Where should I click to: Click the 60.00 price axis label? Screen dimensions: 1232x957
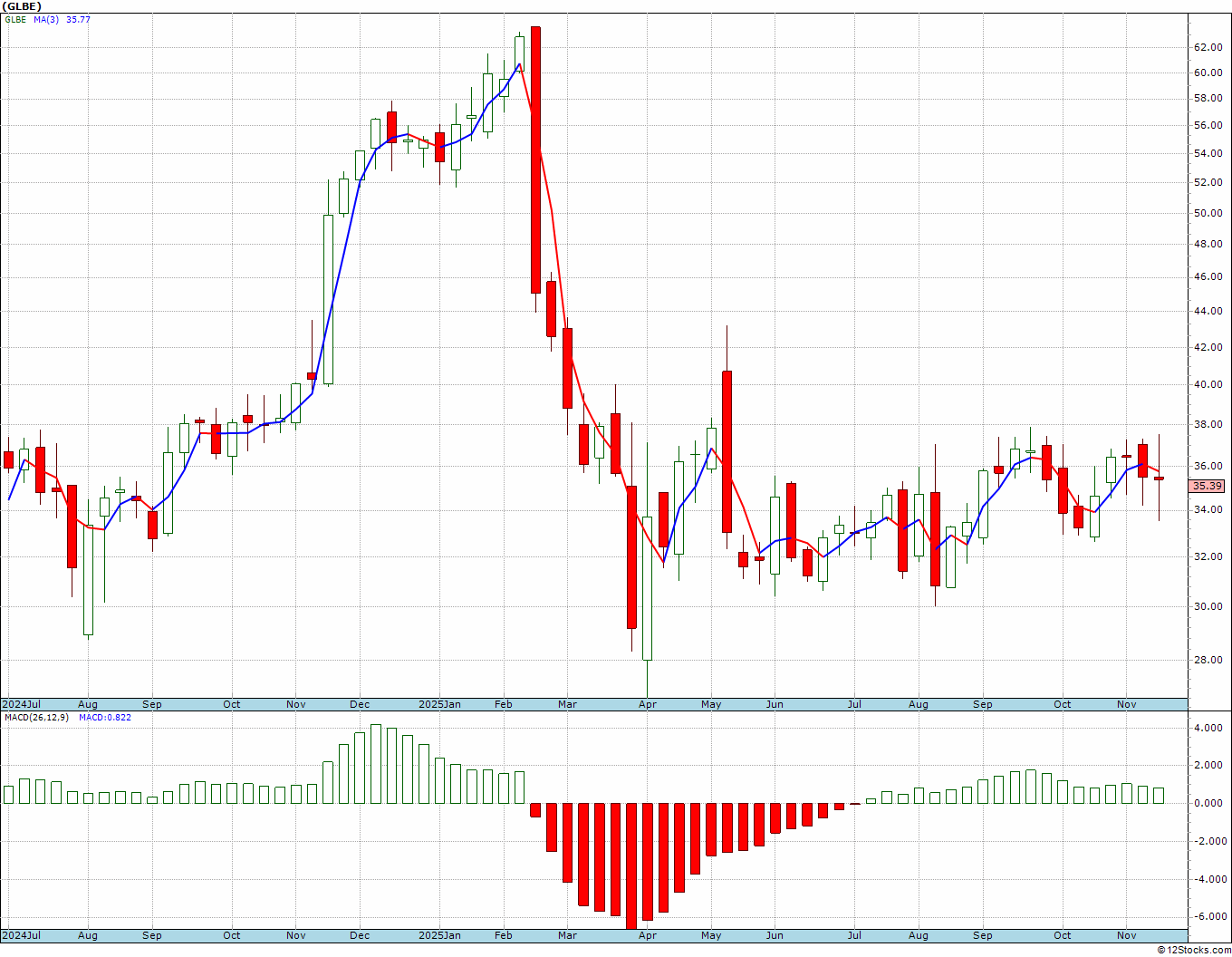(1208, 73)
